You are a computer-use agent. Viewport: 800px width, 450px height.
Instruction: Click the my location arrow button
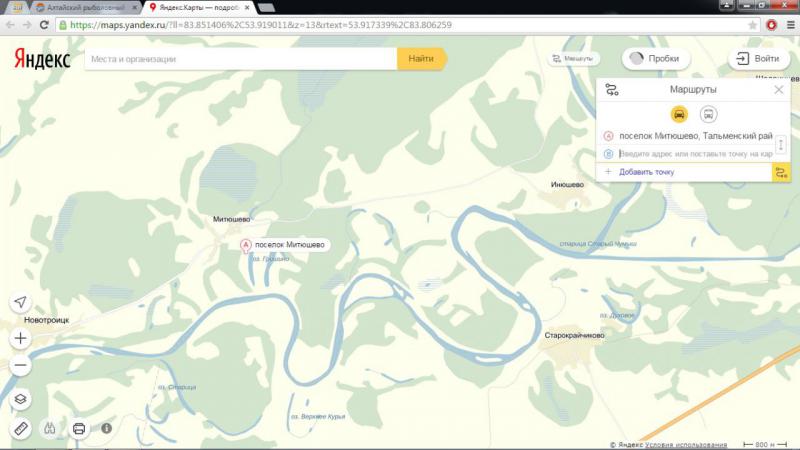coord(21,303)
